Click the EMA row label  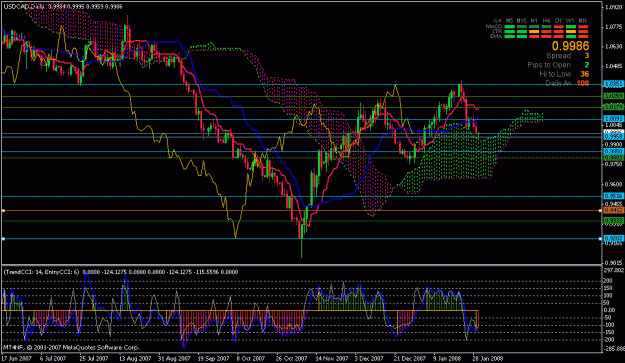pos(496,36)
